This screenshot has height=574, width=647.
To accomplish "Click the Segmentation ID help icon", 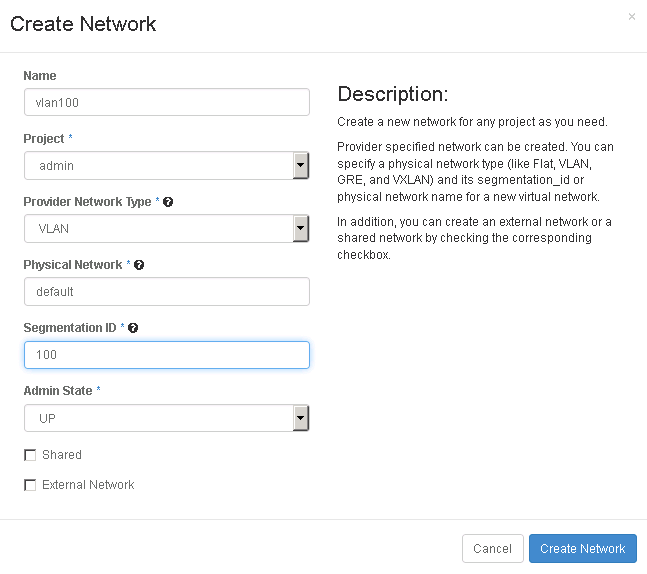I will tap(133, 328).
